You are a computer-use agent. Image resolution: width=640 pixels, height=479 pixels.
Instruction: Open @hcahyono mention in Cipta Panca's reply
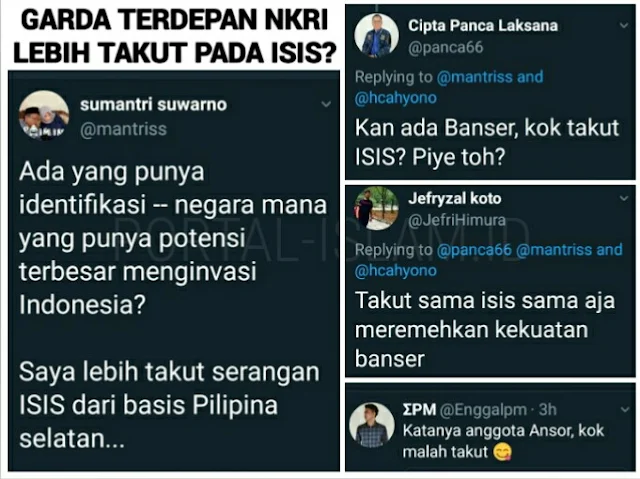click(396, 98)
